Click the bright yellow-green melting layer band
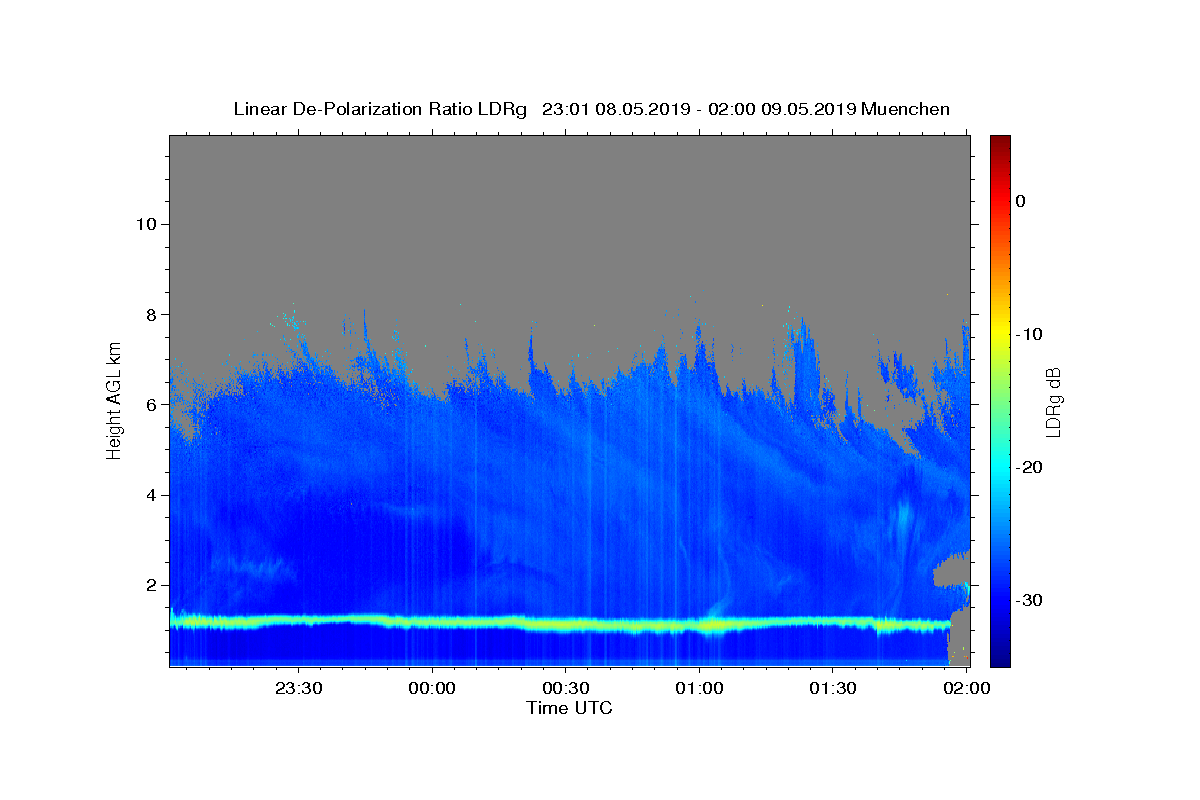This screenshot has height=800, width=1200. click(x=560, y=623)
